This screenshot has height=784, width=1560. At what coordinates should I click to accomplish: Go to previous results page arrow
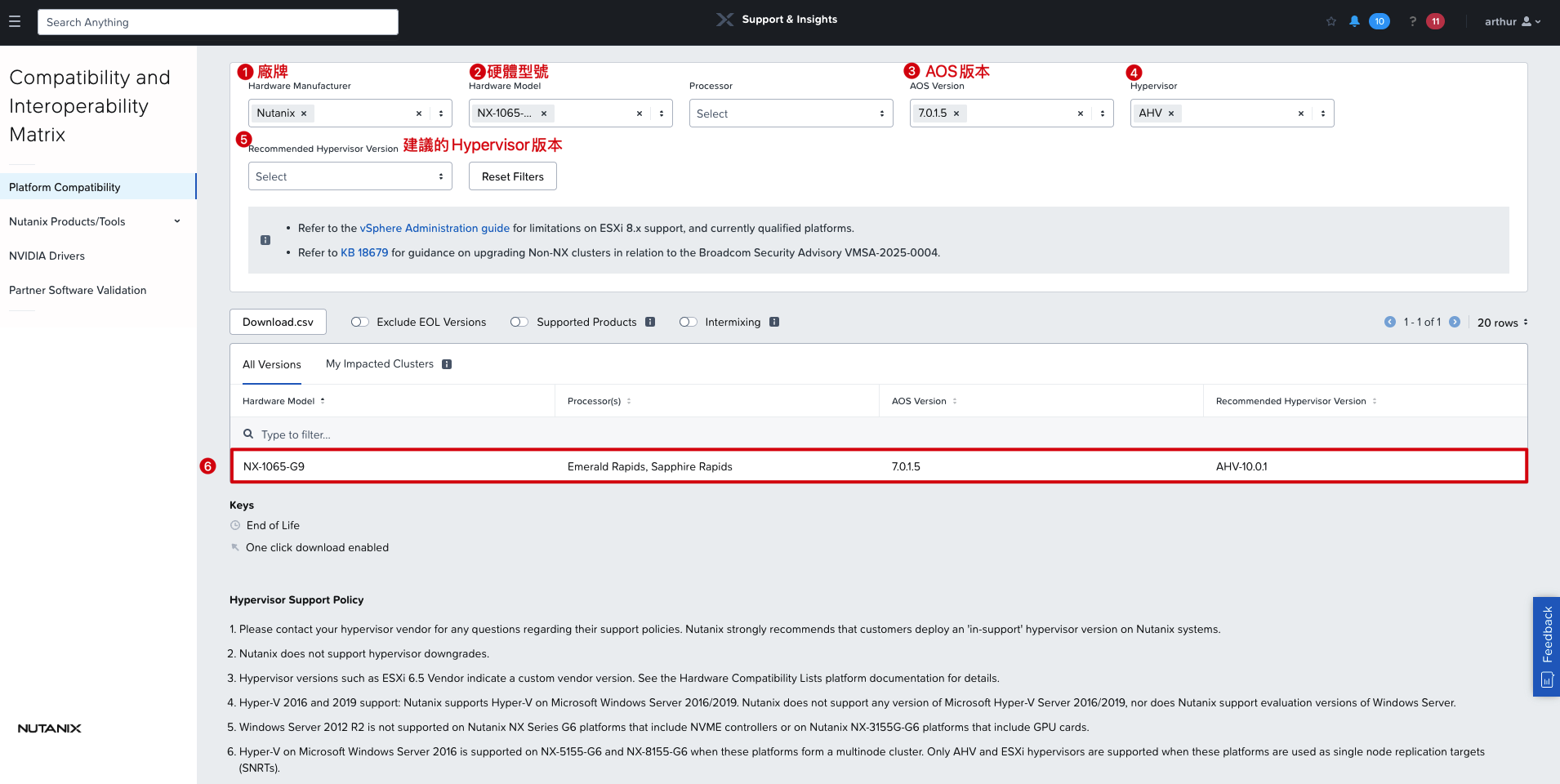point(1390,322)
